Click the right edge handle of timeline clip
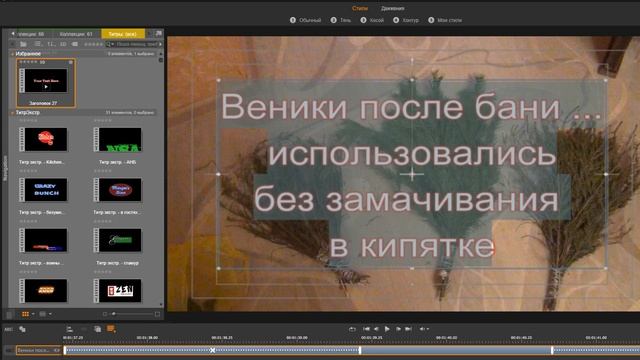The height and width of the screenshot is (360, 640). click(x=552, y=350)
